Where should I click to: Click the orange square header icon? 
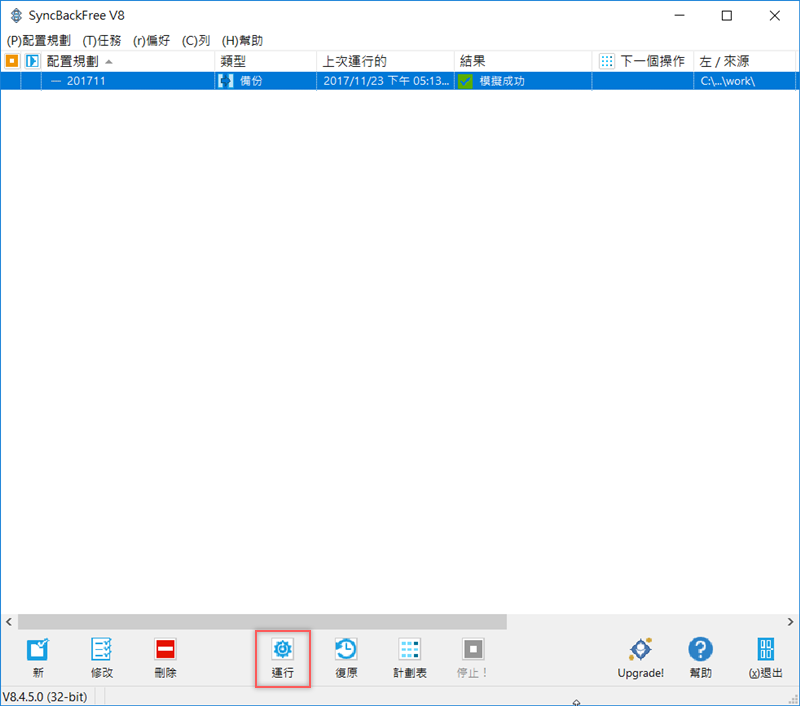11,61
